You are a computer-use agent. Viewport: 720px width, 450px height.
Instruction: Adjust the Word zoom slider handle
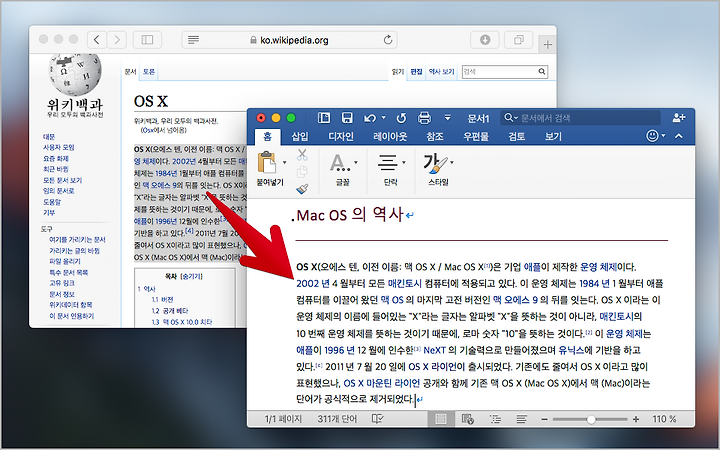(591, 419)
